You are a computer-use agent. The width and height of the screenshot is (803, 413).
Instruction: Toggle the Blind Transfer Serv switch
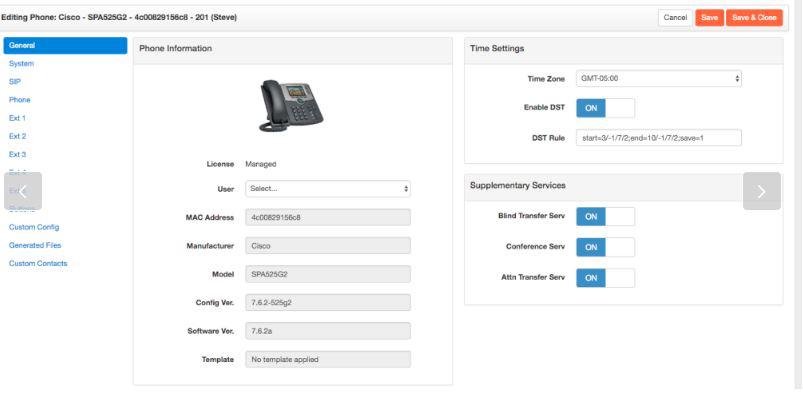coord(605,216)
